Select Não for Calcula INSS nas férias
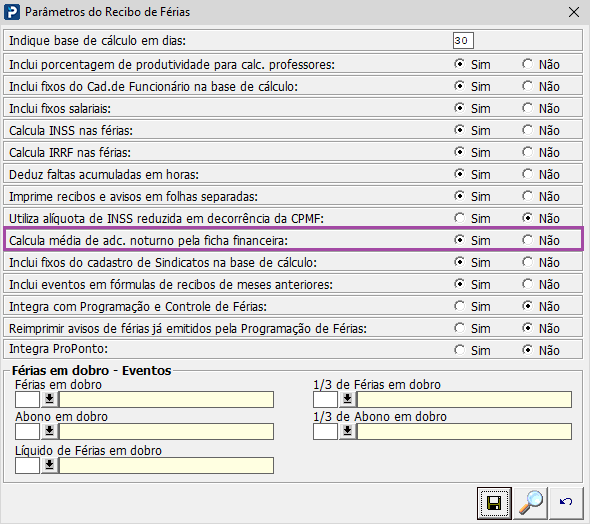The height and width of the screenshot is (524, 590). (528, 130)
